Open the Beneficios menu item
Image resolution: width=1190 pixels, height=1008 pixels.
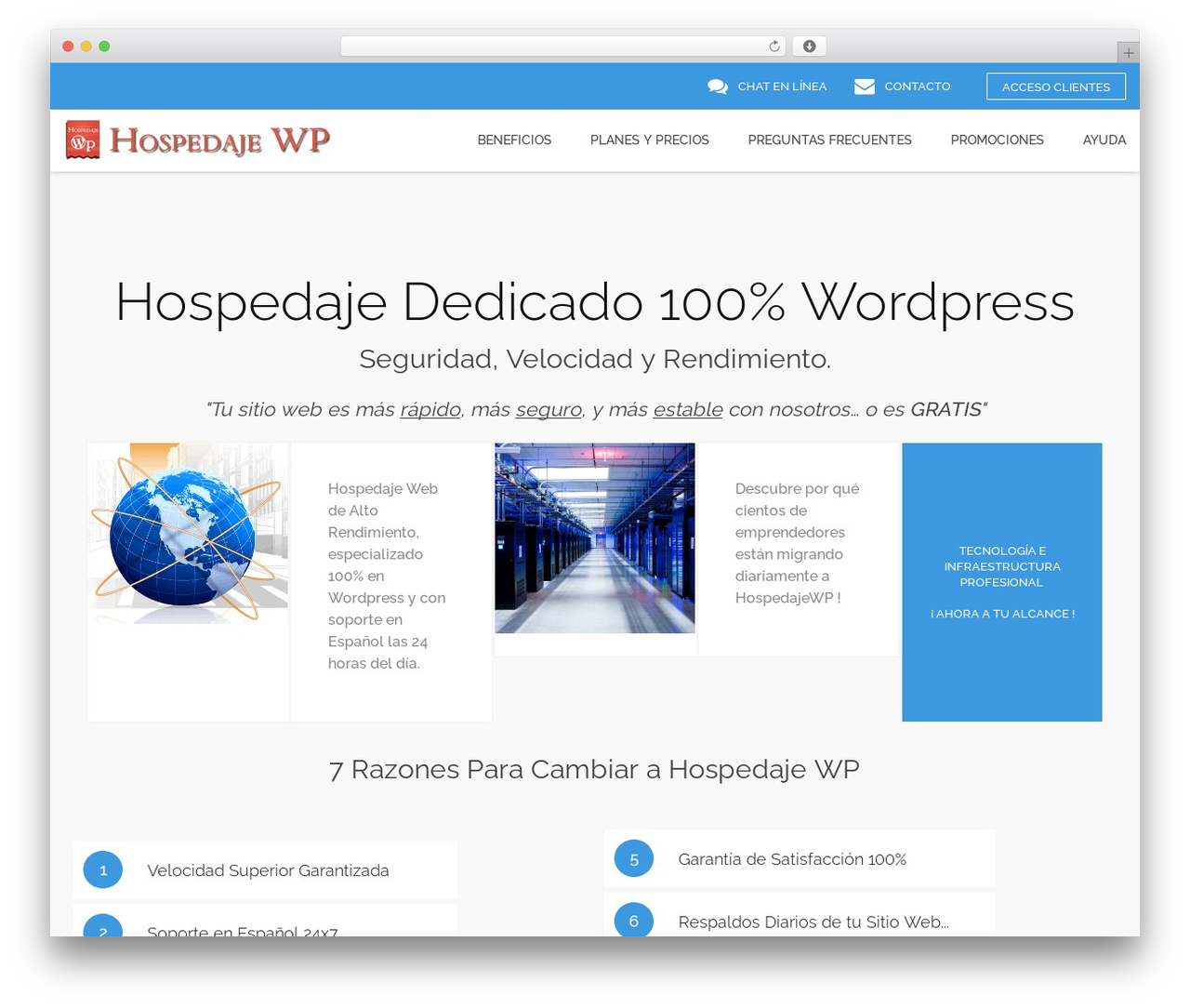point(514,139)
